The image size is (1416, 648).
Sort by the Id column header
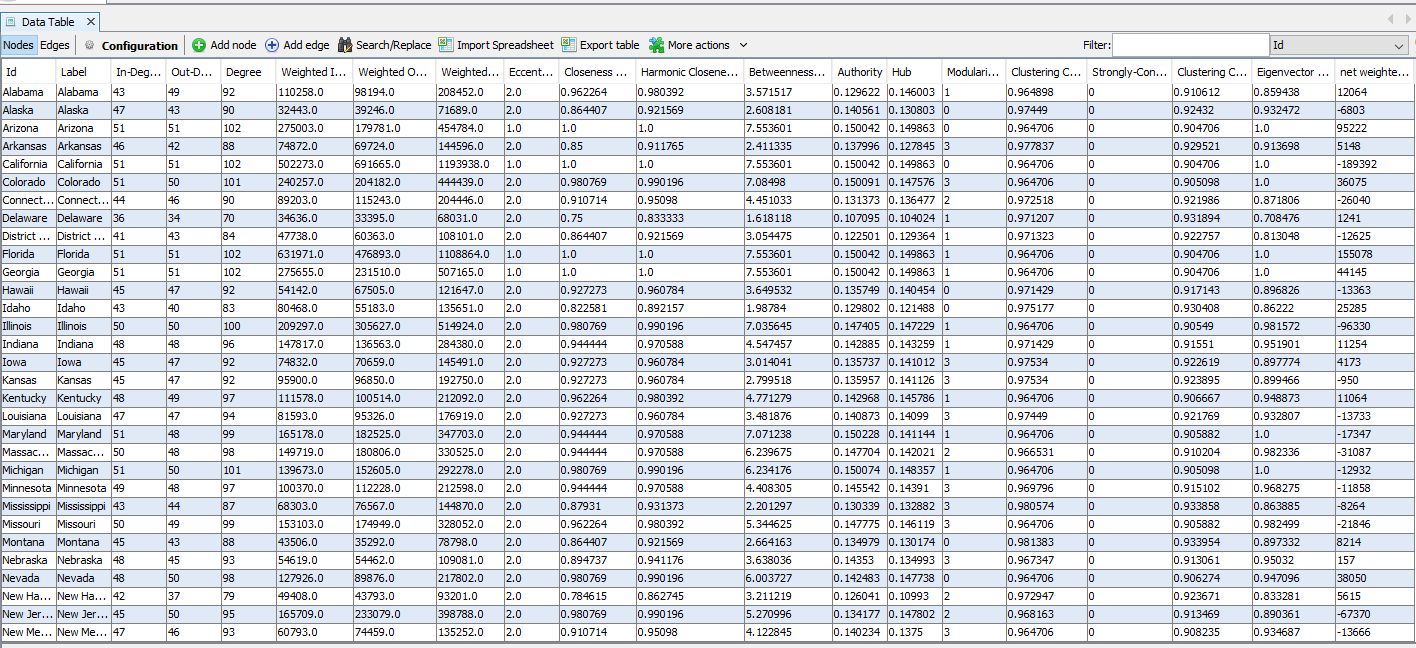click(x=28, y=72)
